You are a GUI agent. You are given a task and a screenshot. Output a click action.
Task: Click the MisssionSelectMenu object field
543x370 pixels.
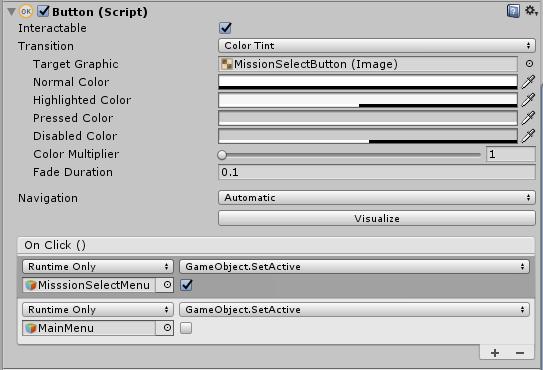coord(89,285)
